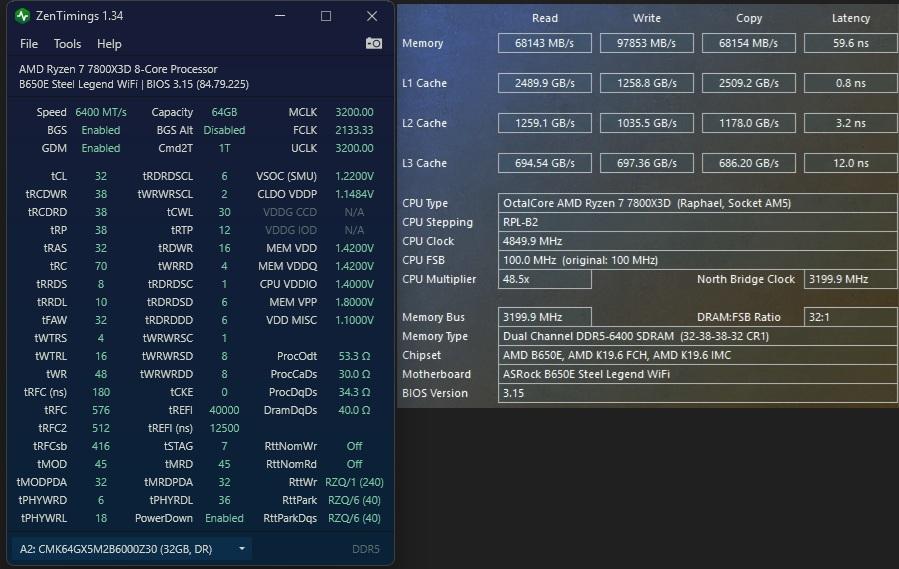Click the DRAM:FSB Ratio 32:1 field
899x569 pixels.
851,317
